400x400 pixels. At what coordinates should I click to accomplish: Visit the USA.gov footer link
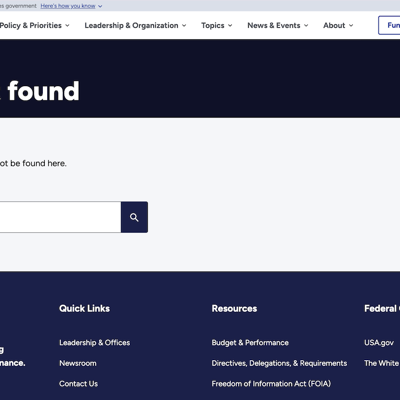pos(379,342)
